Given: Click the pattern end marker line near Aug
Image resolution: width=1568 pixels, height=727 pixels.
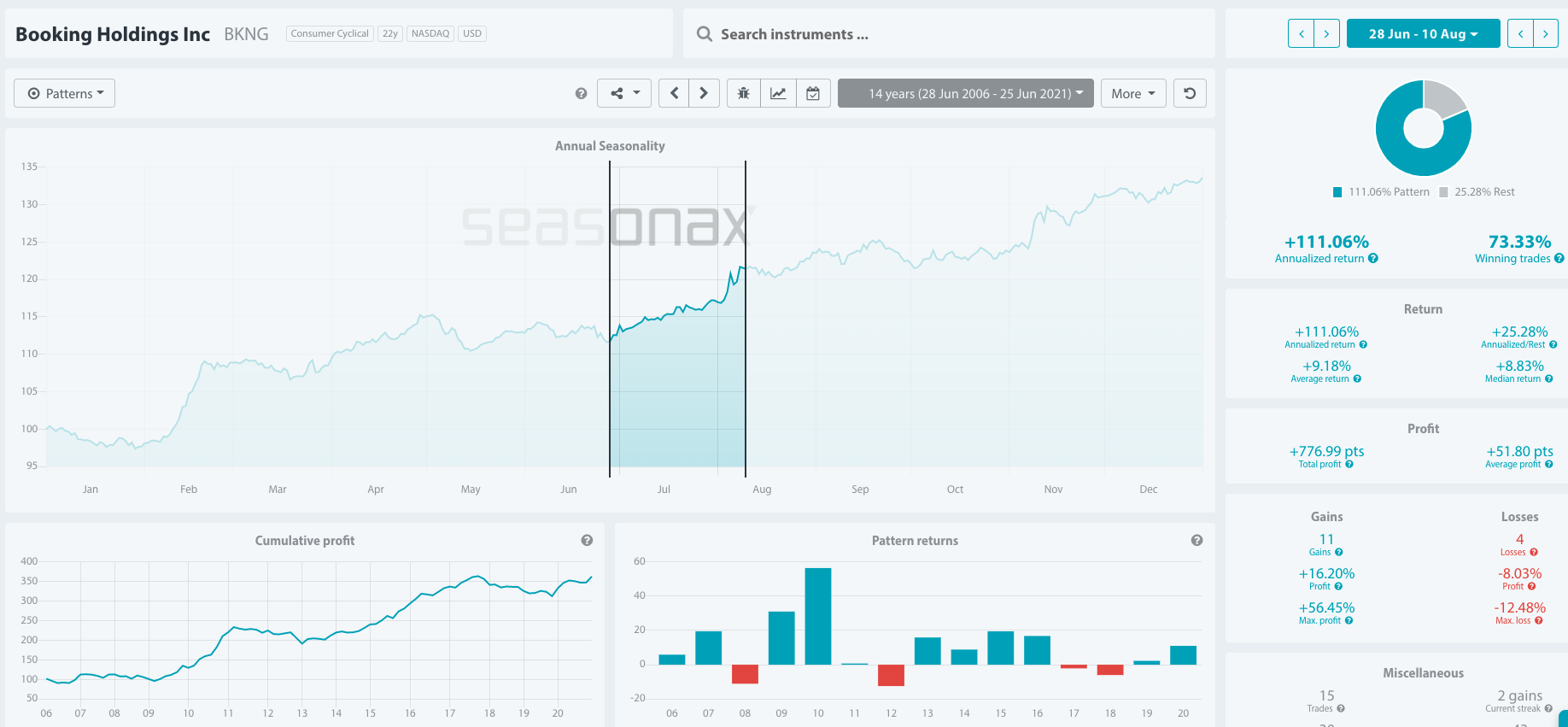Looking at the screenshot, I should tap(746, 318).
